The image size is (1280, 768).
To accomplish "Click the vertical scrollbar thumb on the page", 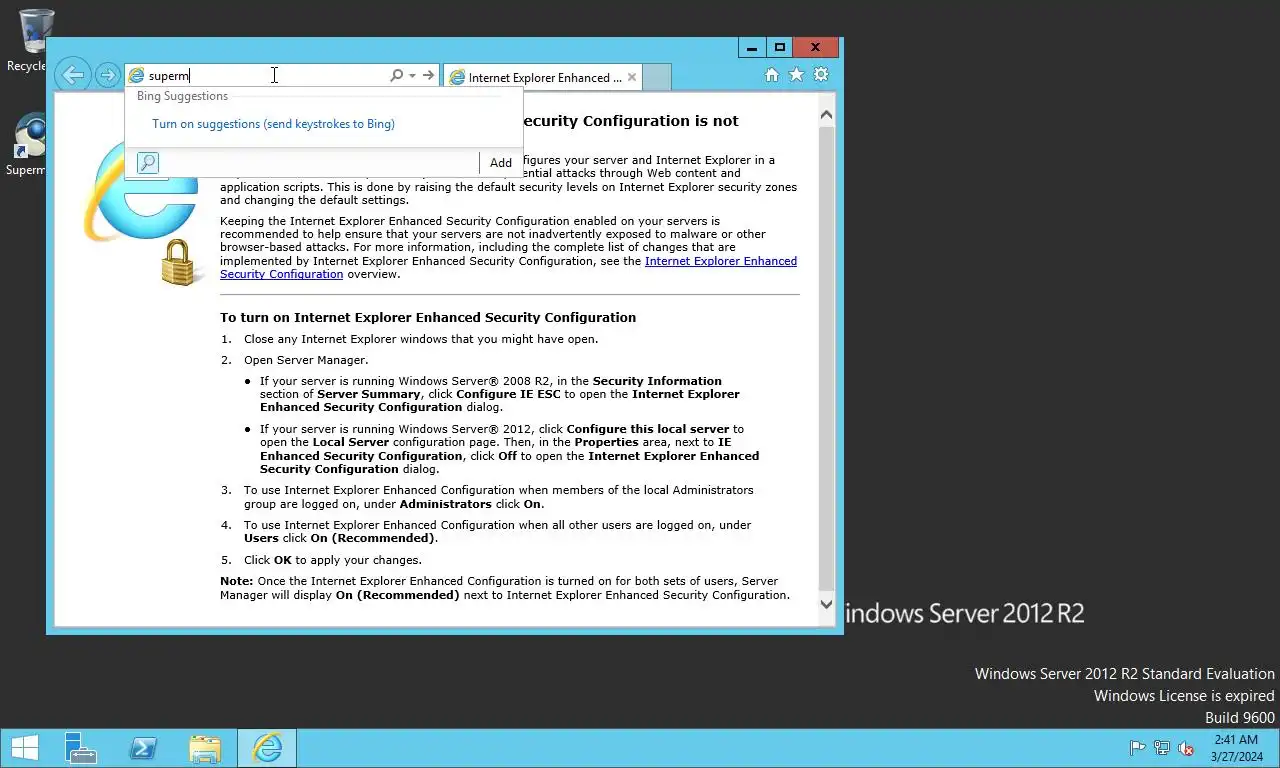I will point(826,357).
